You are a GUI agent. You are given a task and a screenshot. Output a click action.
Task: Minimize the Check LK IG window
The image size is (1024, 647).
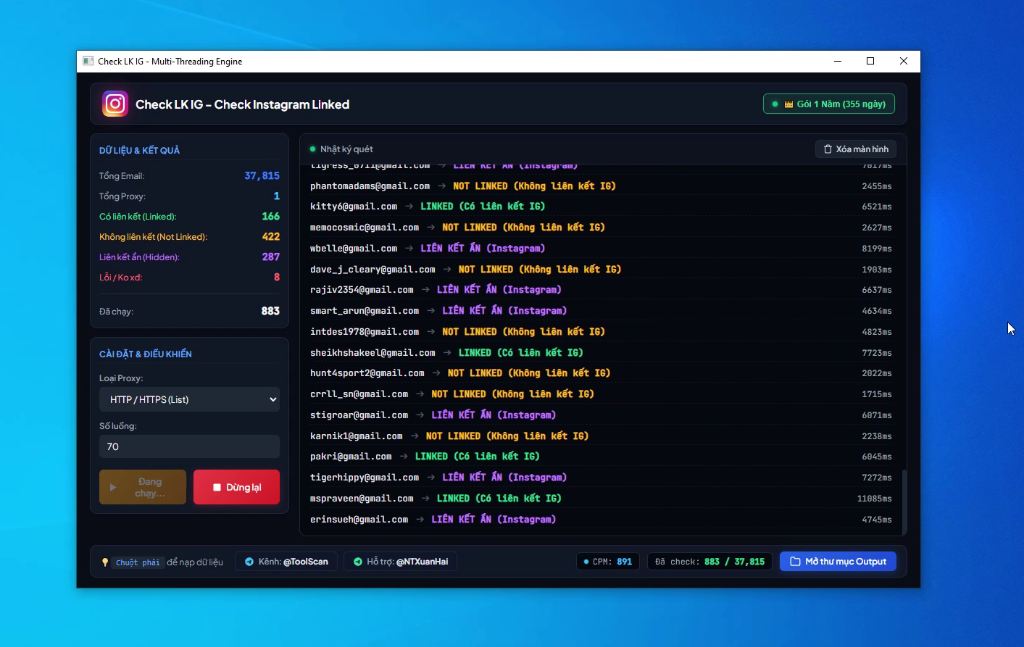tap(837, 61)
